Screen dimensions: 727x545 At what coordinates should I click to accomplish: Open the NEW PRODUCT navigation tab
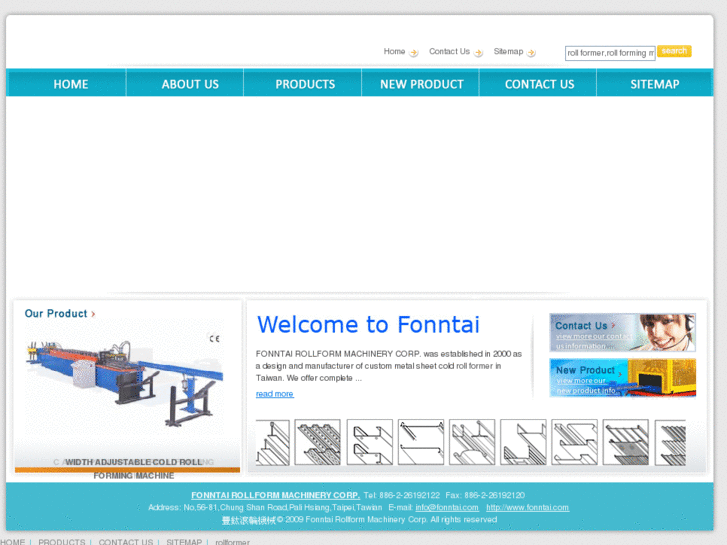click(x=422, y=84)
